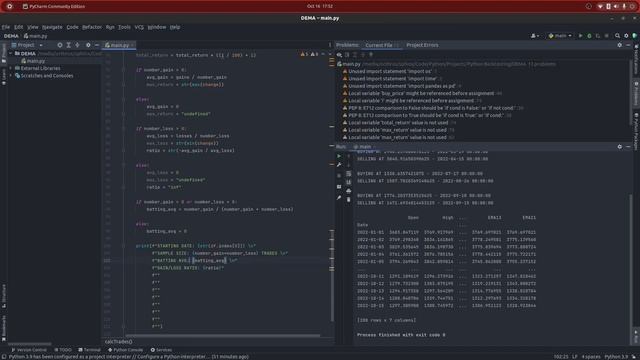Viewport: 640px width, 360px height.
Task: Open the Navigate menu
Action: tap(52, 27)
